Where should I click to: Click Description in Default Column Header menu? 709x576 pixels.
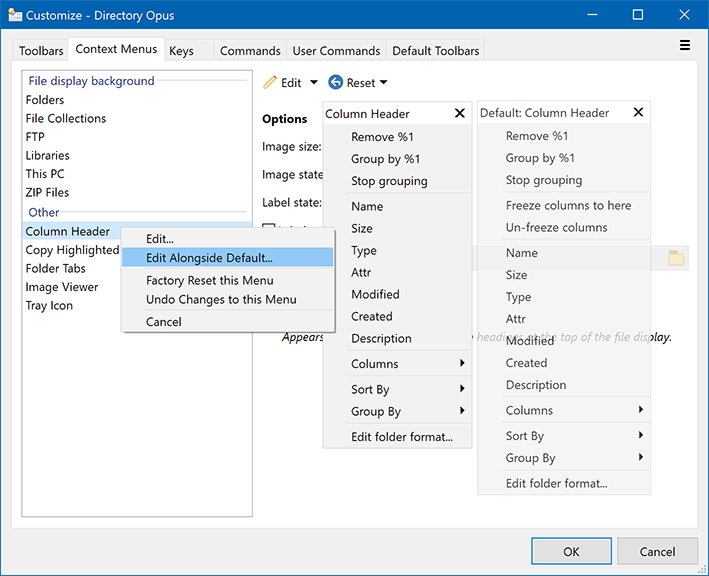point(564,385)
